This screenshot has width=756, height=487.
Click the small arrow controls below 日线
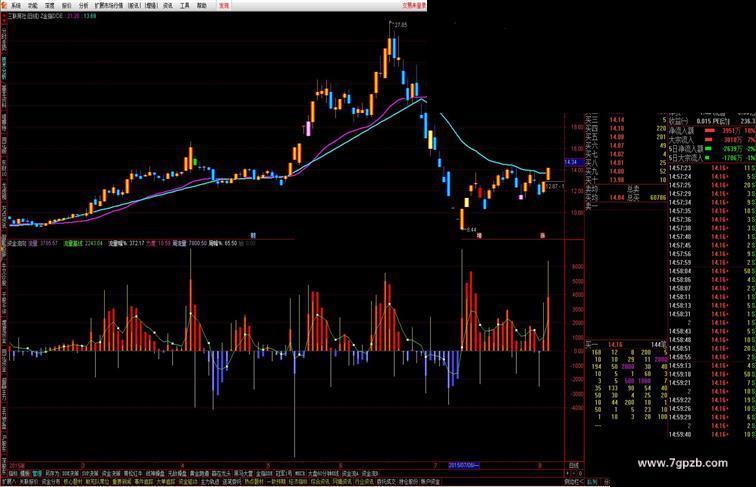(x=574, y=473)
